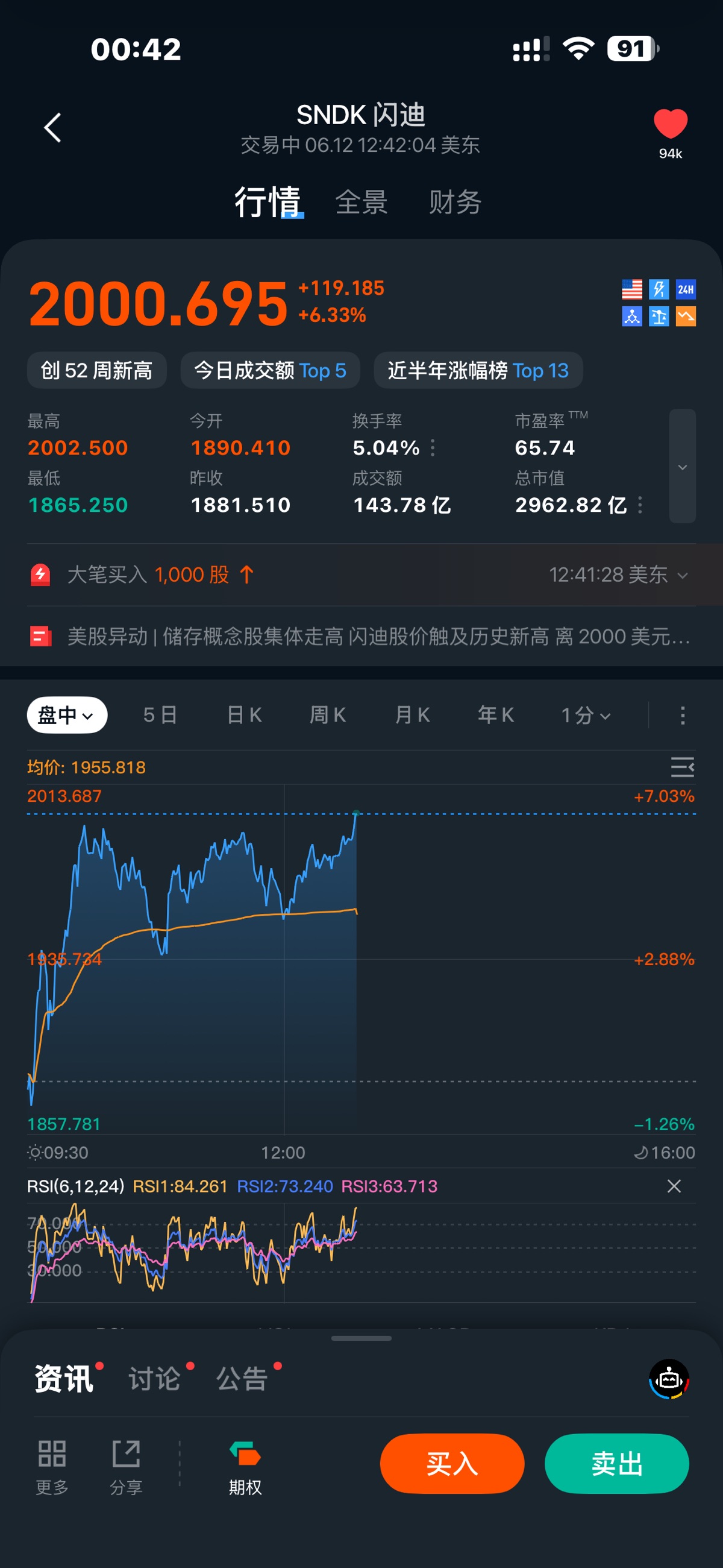Viewport: 723px width, 1568px height.
Task: Tap the 今日成交额 Top 5 tag
Action: tap(270, 370)
